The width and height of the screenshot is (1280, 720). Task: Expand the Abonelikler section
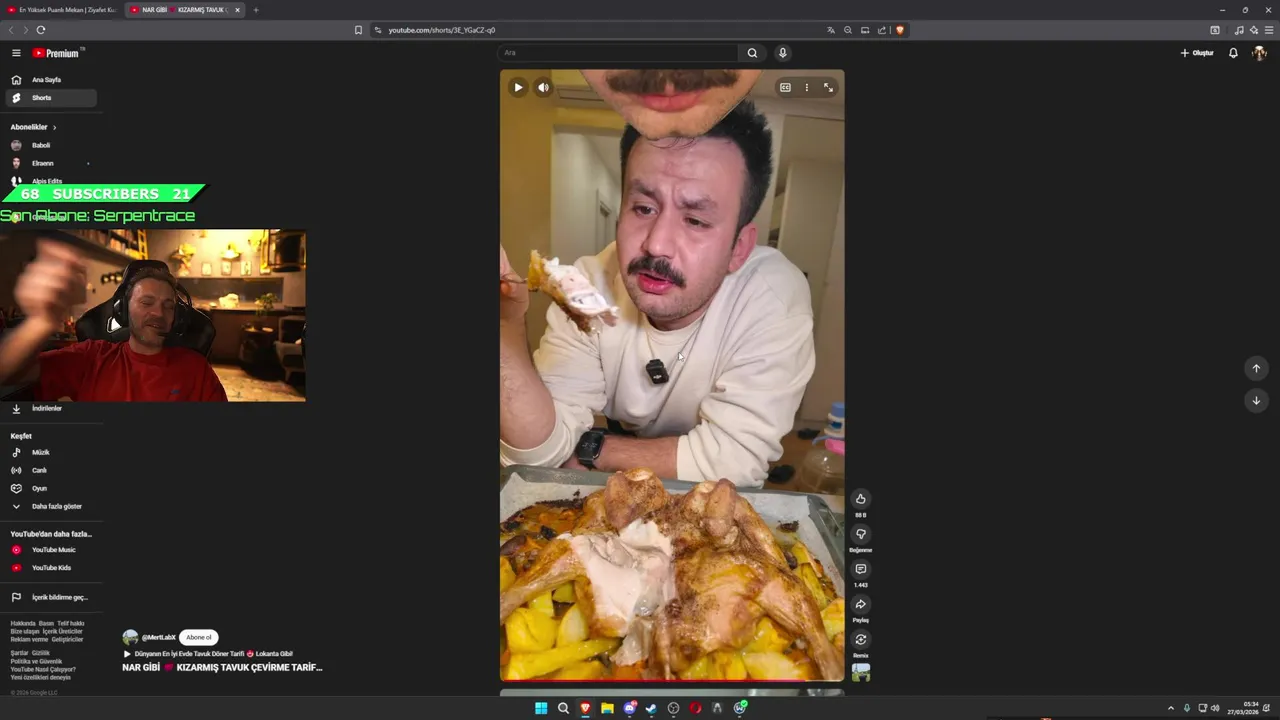[33, 127]
